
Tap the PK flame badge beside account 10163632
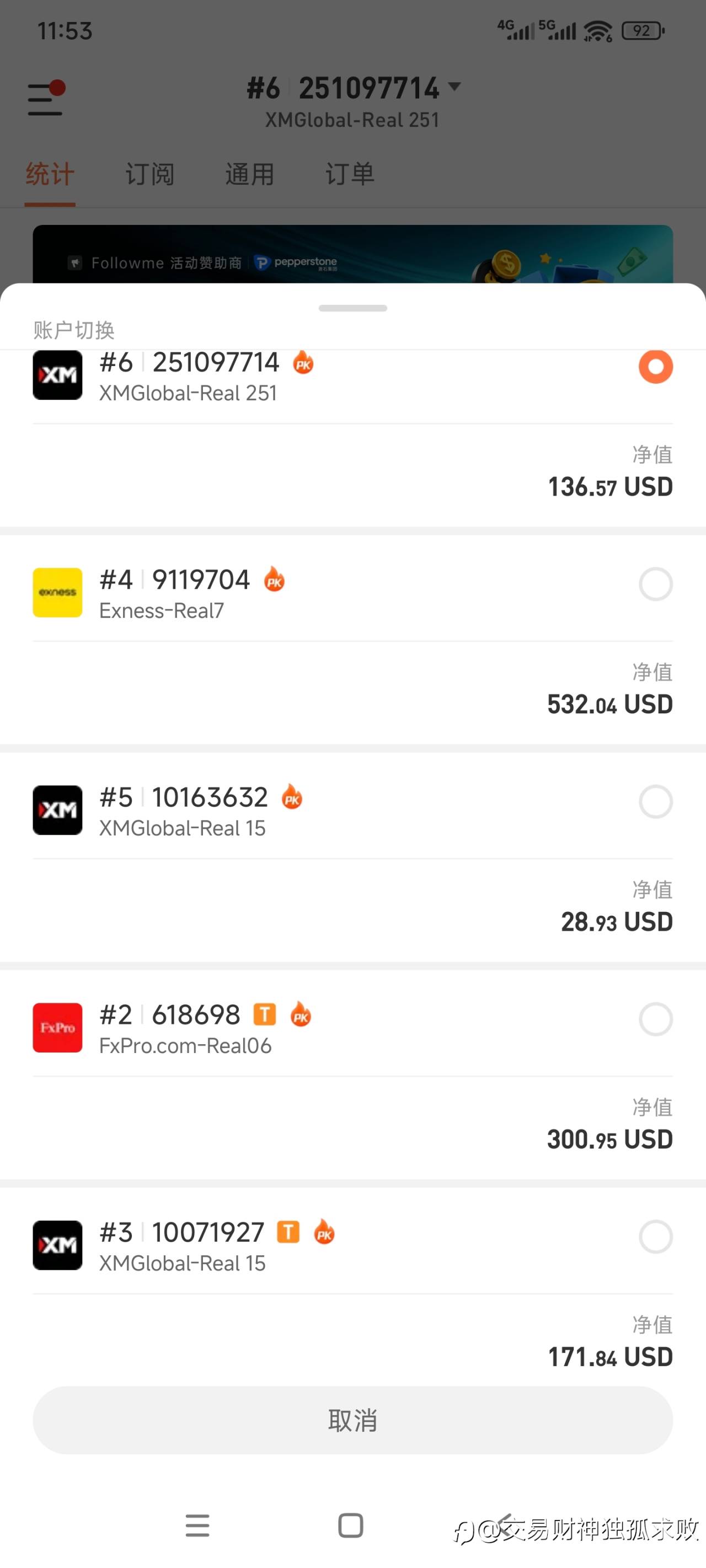292,797
